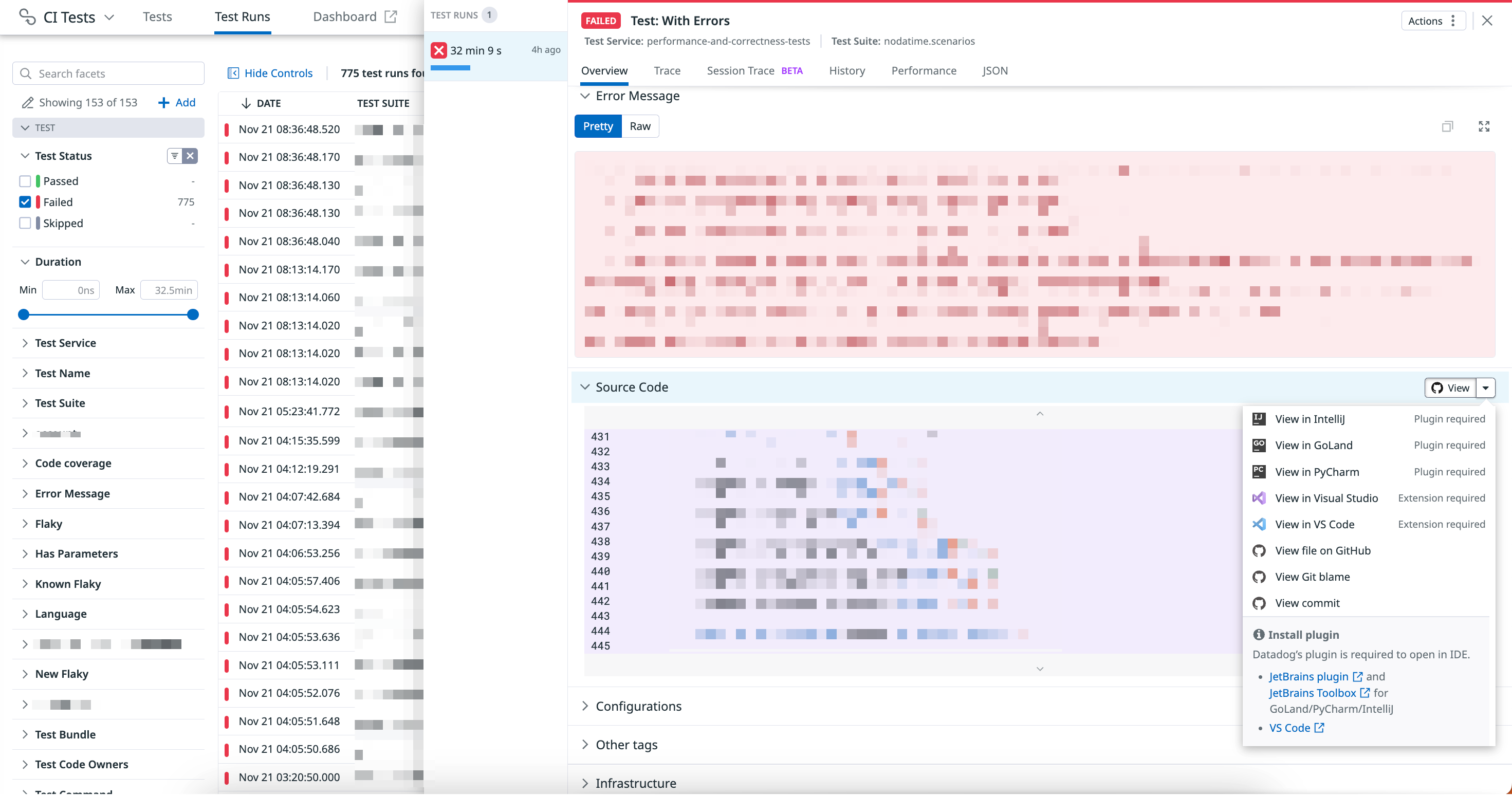Open the JetBrains plugin link
Viewport: 1512px width, 795px height.
pos(1315,676)
